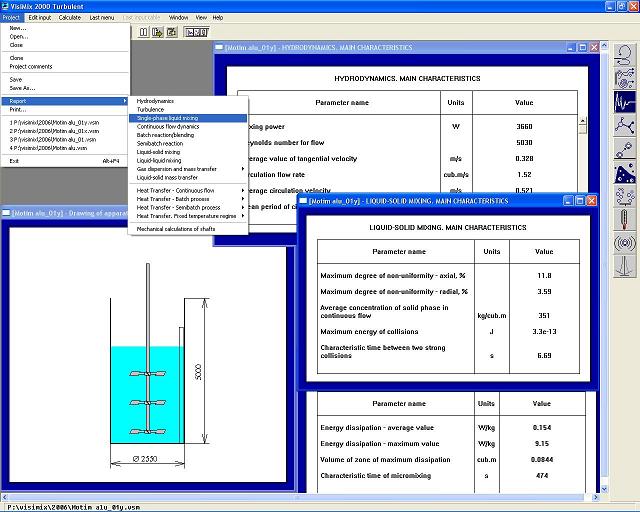Click the main window down scroll arrow
640x512 pixels.
pyautogui.click(x=604, y=489)
